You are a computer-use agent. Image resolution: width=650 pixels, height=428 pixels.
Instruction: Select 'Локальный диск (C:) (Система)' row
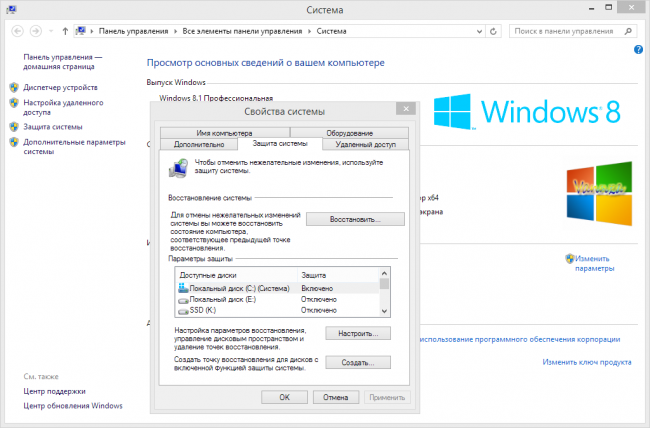click(277, 288)
